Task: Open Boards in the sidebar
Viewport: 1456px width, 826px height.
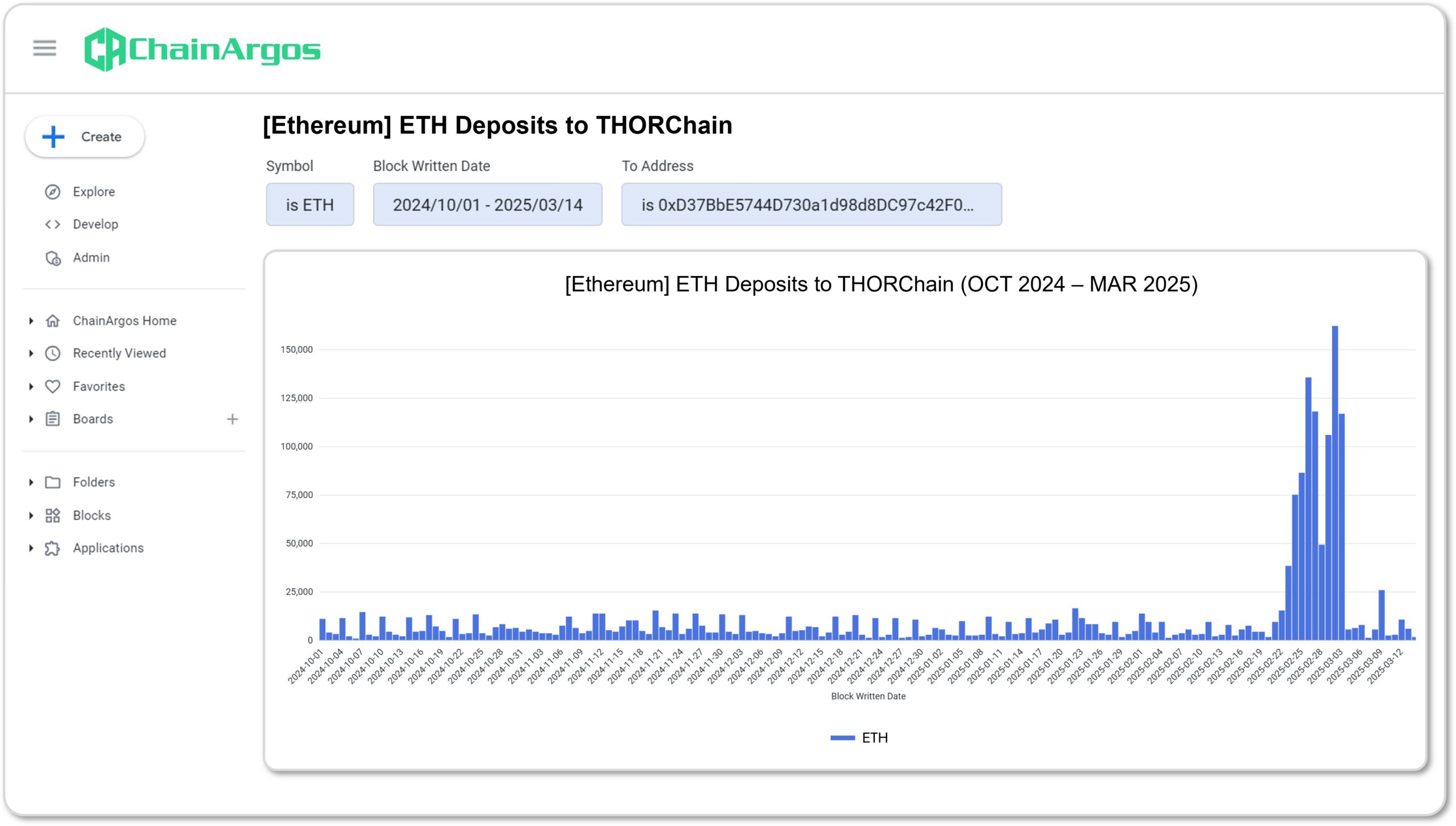Action: pos(93,420)
